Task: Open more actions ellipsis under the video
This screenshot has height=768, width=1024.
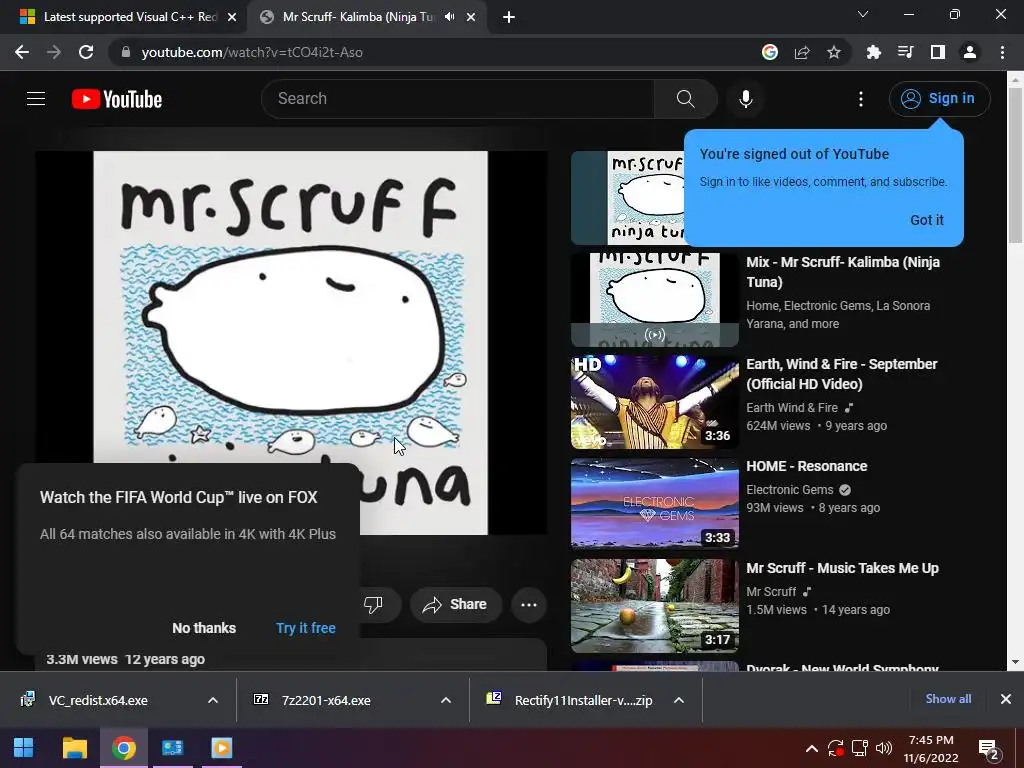Action: (529, 605)
